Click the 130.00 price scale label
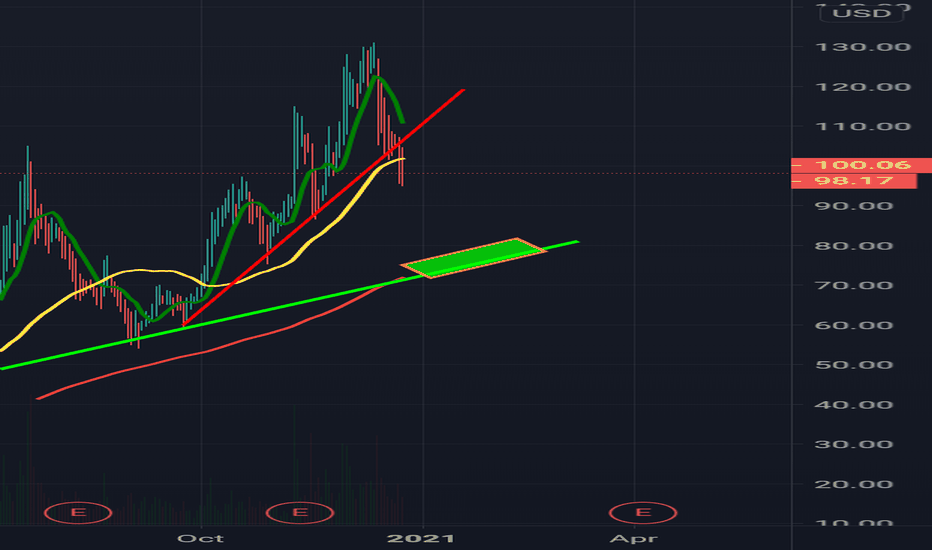932x550 pixels. (x=862, y=47)
